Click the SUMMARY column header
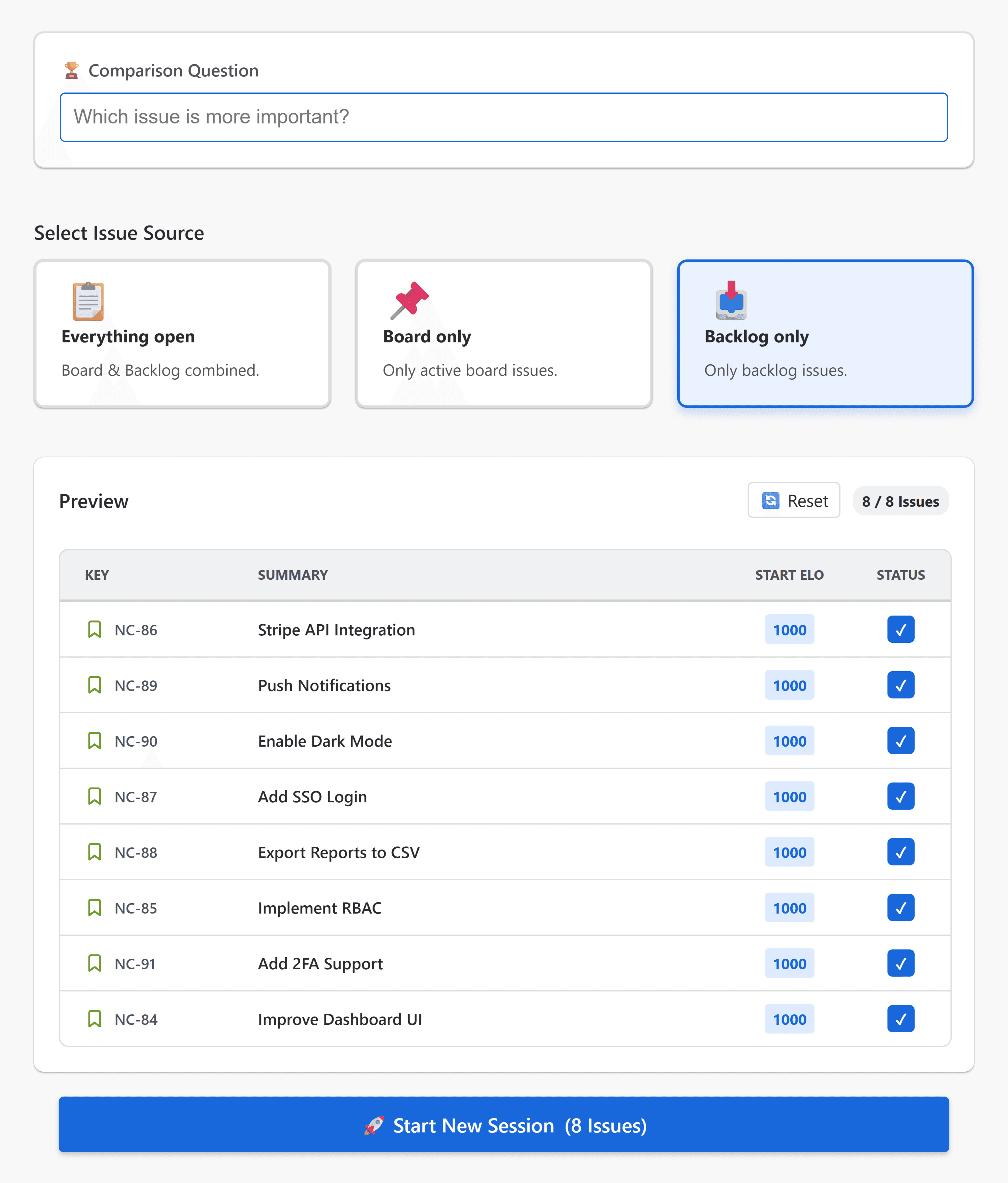1008x1183 pixels. coord(293,575)
